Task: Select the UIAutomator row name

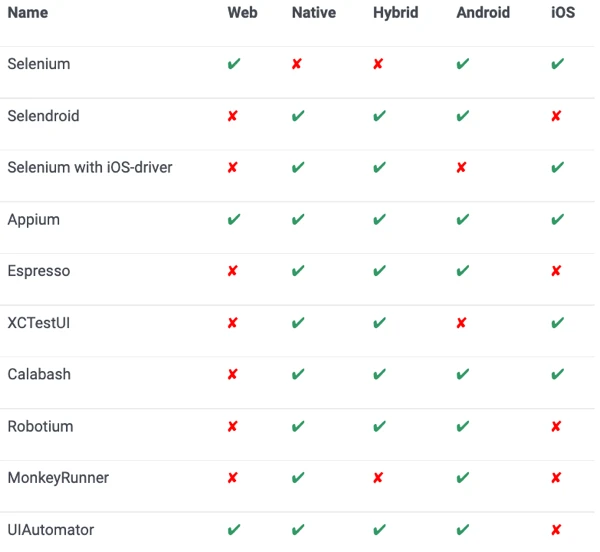Action: 51,529
